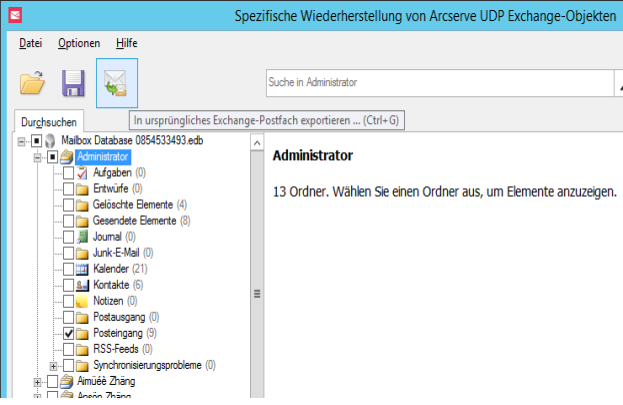Toggle the Administrator mailbox checkbox

click(52, 157)
